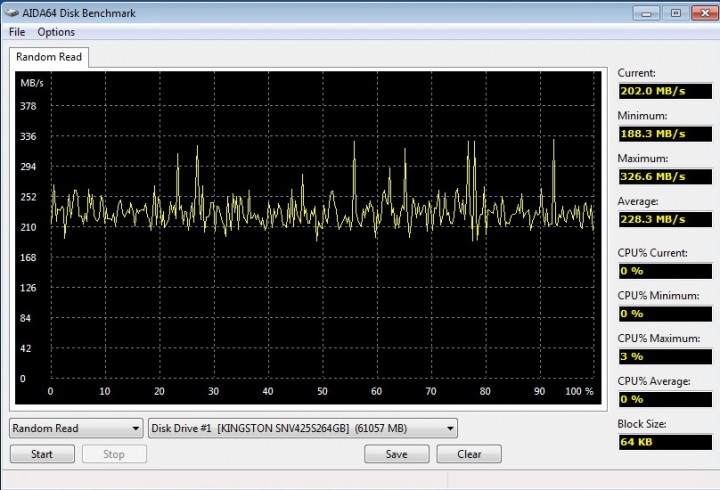Click the AIDA64 disk icon in title bar
Screen dimensions: 720x490
tap(11, 13)
